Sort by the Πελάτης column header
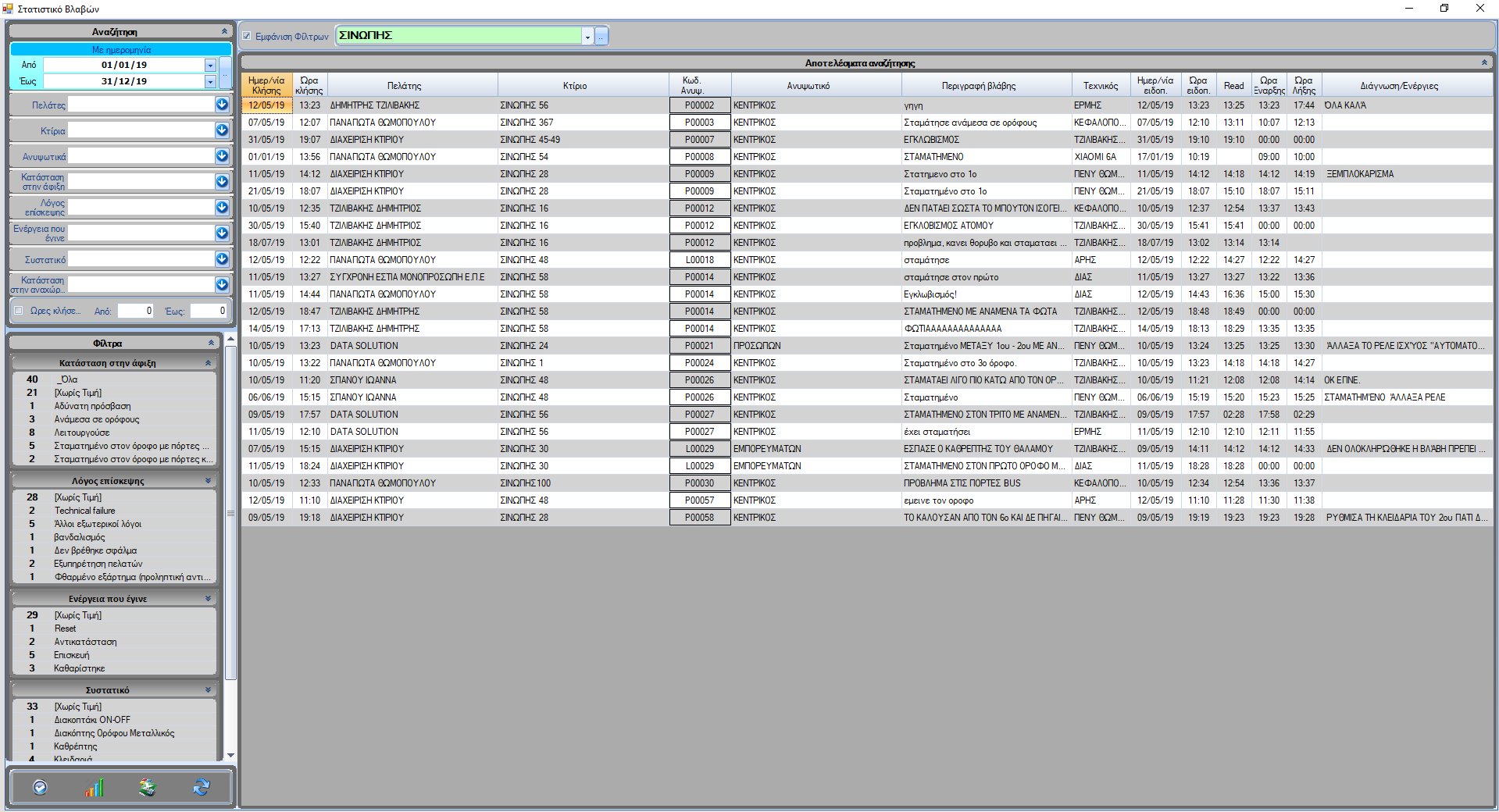Screen dimensions: 1499x812 pos(404,86)
